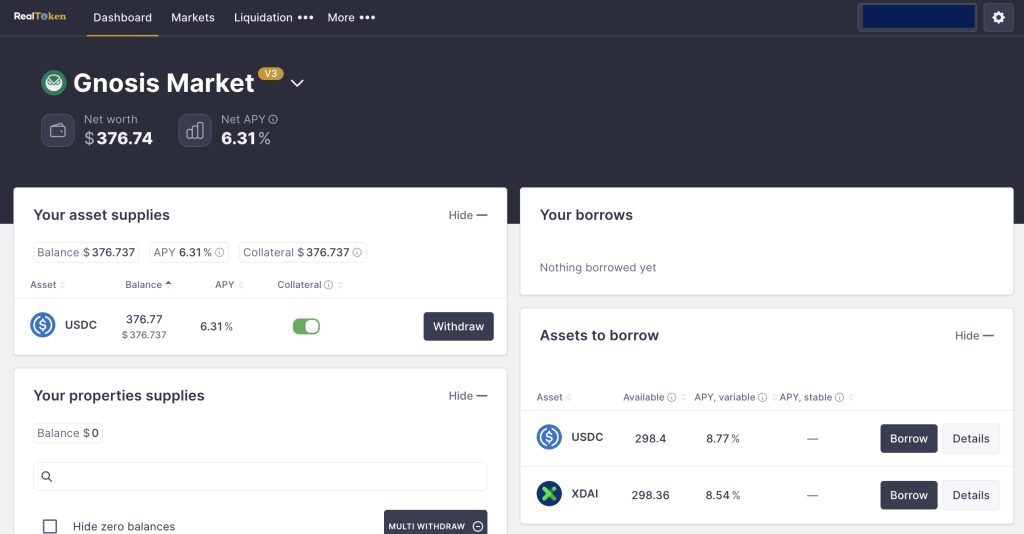Click the Gnosis Market green logo icon
Viewport: 1024px width, 534px height.
54,83
